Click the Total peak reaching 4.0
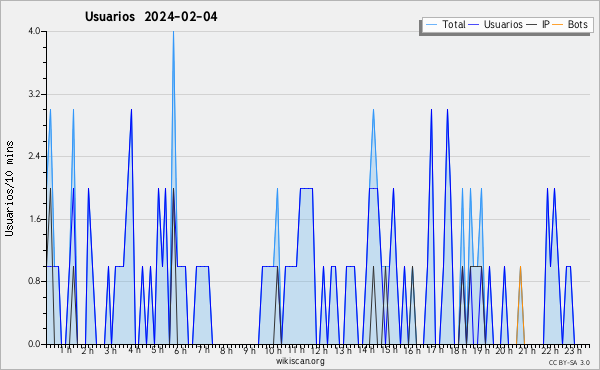This screenshot has width=600, height=370. point(173,32)
